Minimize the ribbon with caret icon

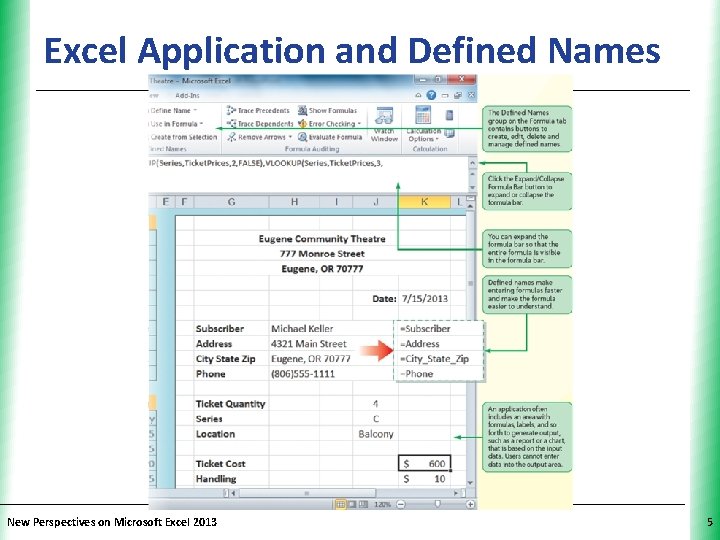(418, 96)
